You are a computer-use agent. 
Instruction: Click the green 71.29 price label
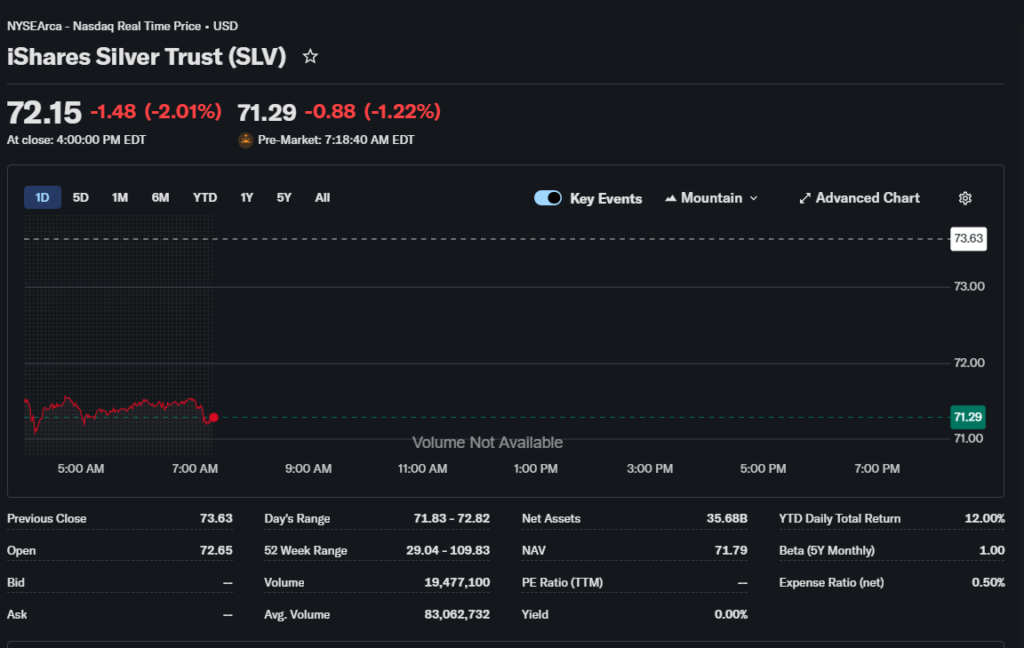click(968, 417)
